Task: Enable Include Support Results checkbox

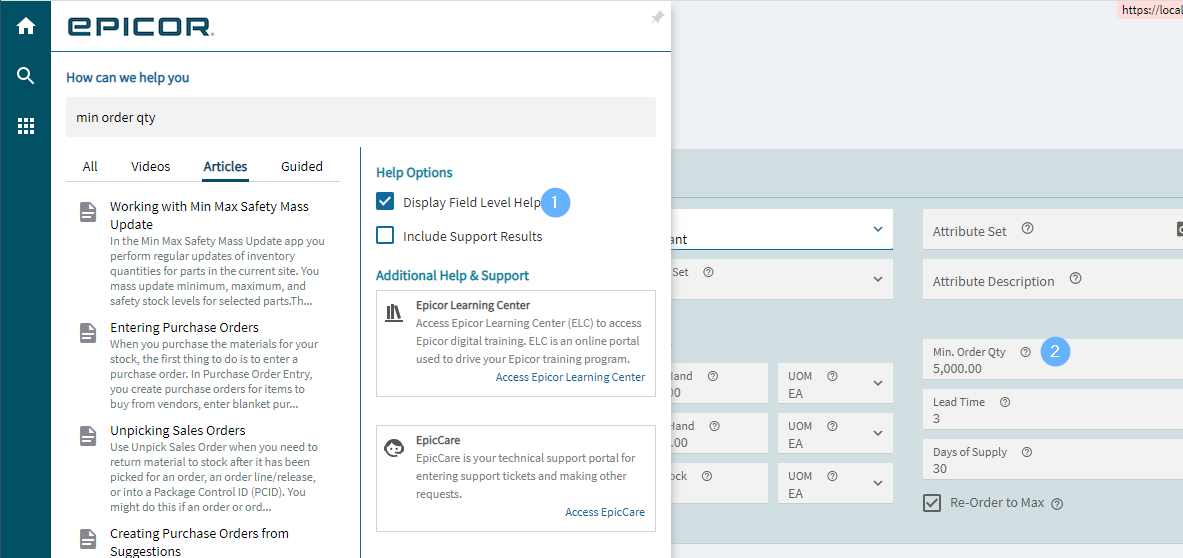Action: tap(385, 236)
